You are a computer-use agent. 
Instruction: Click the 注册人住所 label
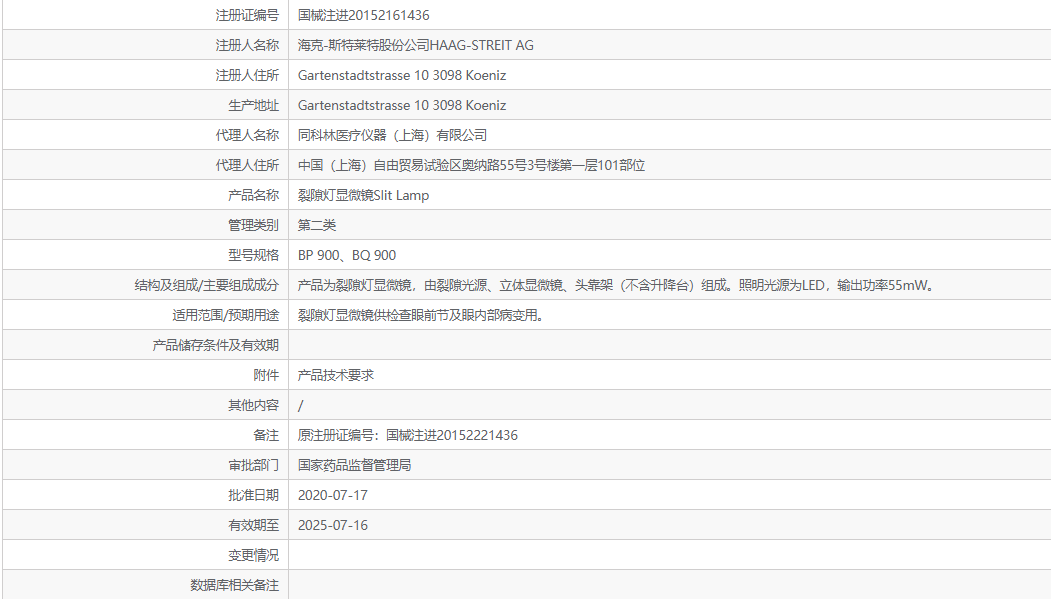(x=247, y=75)
